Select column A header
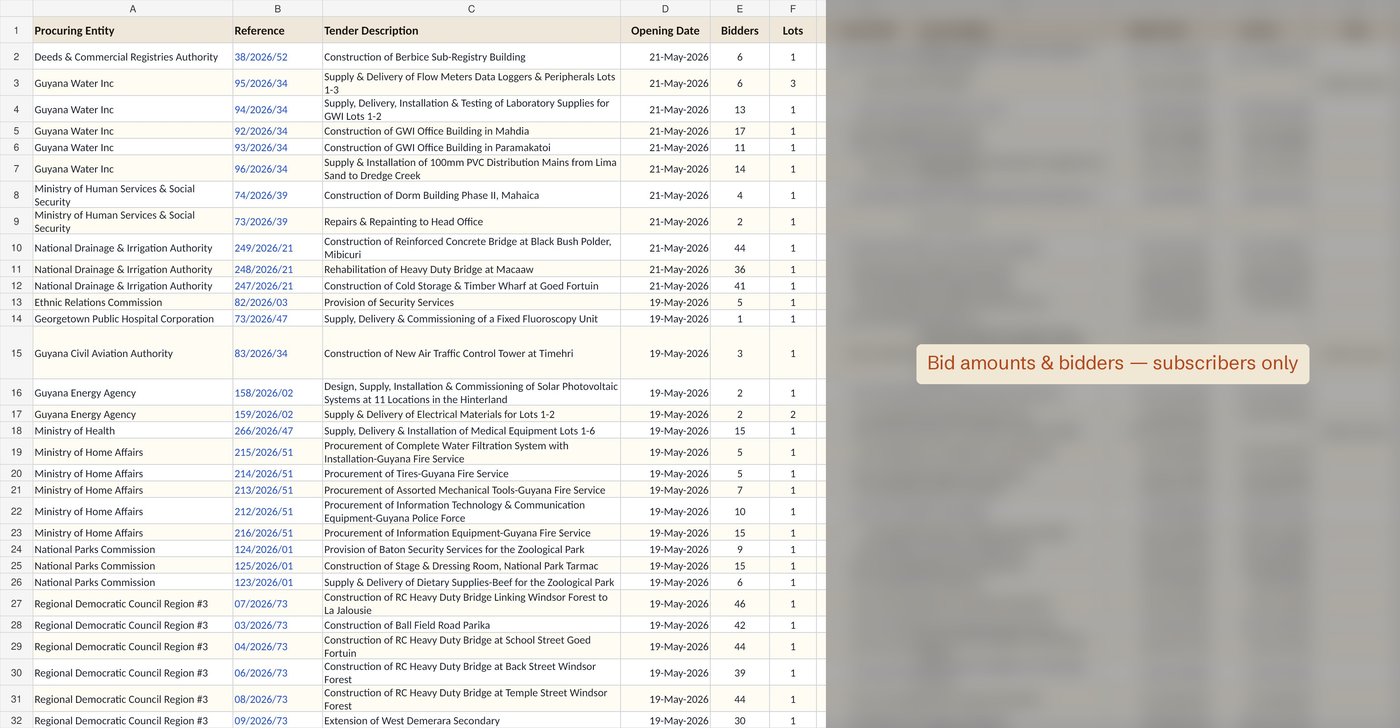This screenshot has width=1400, height=728. 133,8
